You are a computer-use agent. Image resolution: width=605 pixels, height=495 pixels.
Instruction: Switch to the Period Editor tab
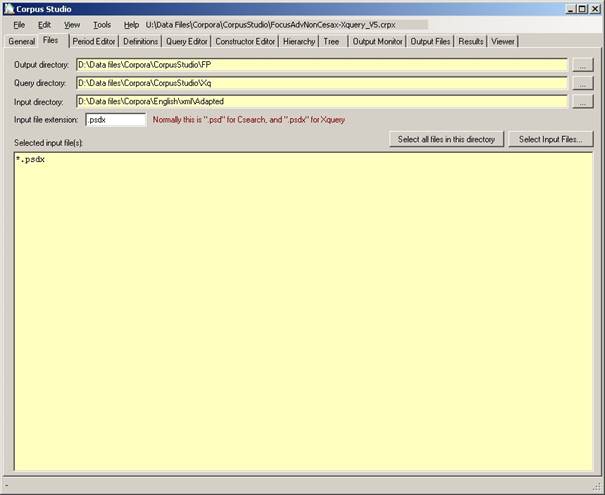pos(94,42)
